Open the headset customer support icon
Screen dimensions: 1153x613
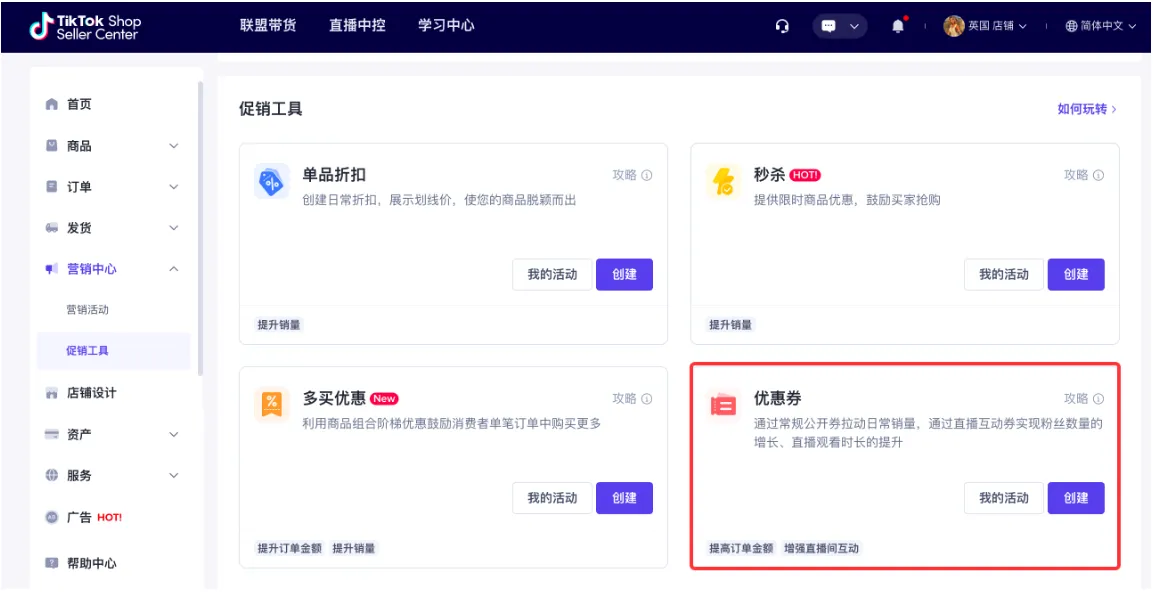tap(782, 26)
